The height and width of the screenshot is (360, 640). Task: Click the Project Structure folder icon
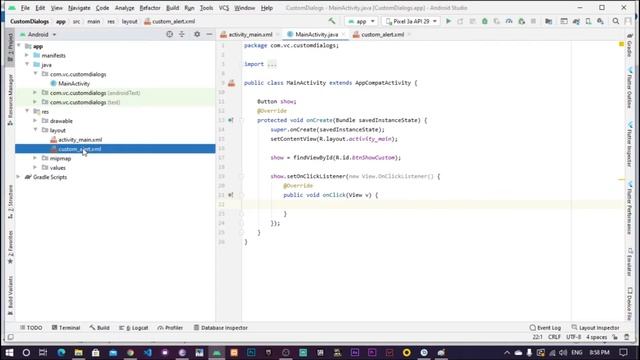click(x=549, y=21)
